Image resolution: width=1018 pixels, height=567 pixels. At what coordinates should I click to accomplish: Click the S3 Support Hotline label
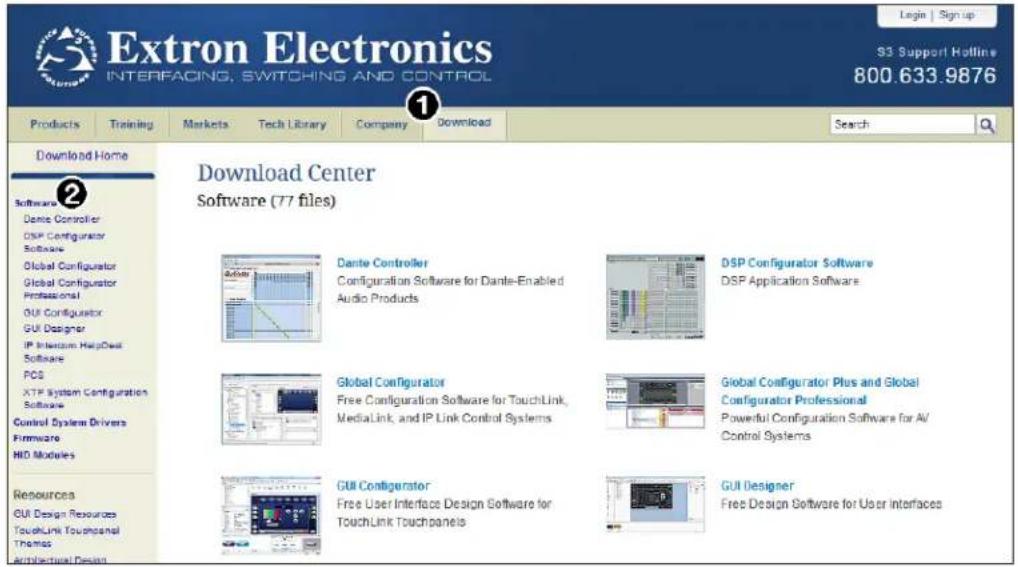(936, 52)
